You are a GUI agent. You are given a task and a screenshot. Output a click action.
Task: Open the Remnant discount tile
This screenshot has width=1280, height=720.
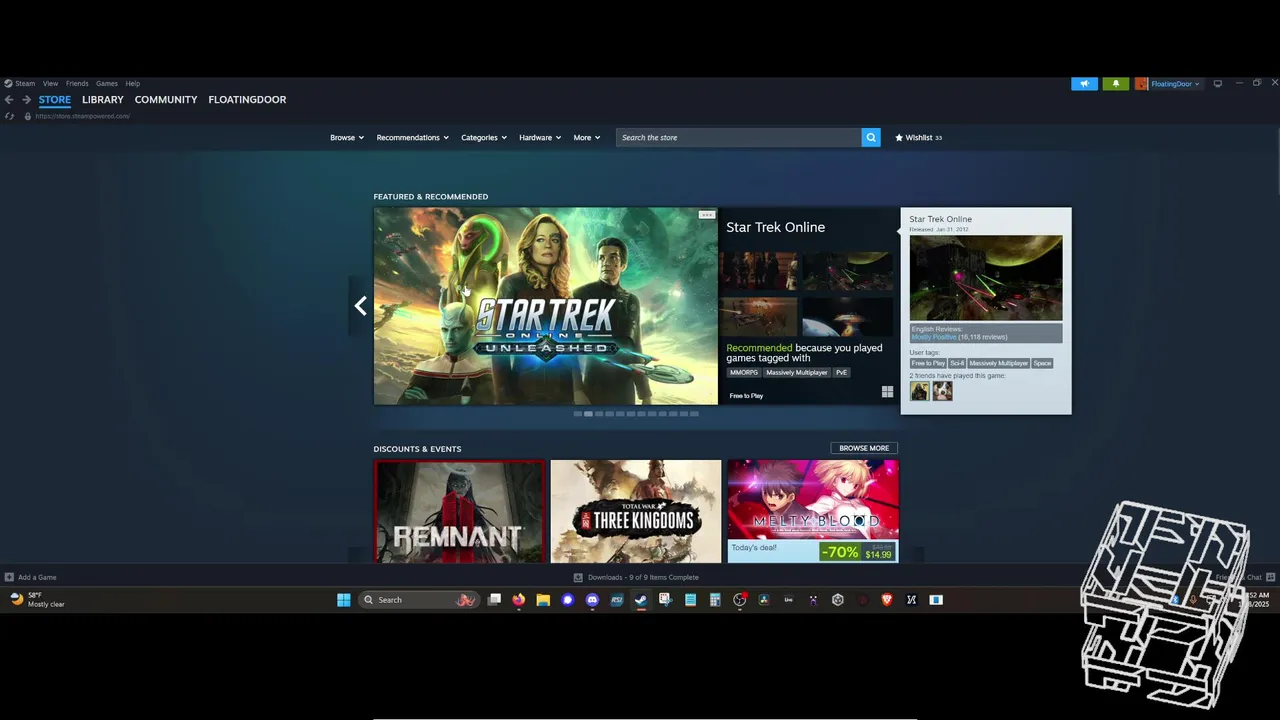[460, 511]
